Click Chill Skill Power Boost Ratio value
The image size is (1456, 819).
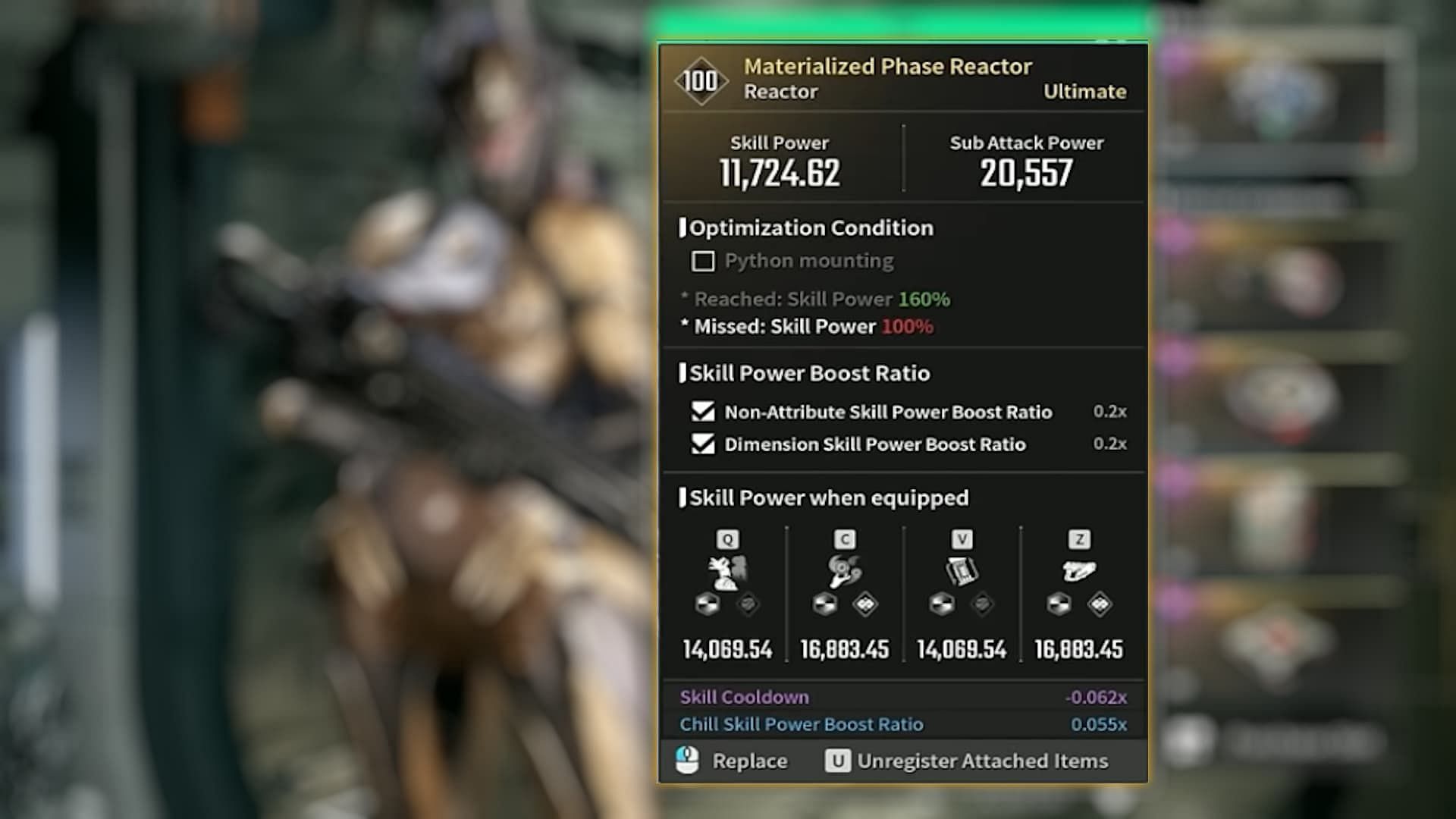pos(1099,723)
